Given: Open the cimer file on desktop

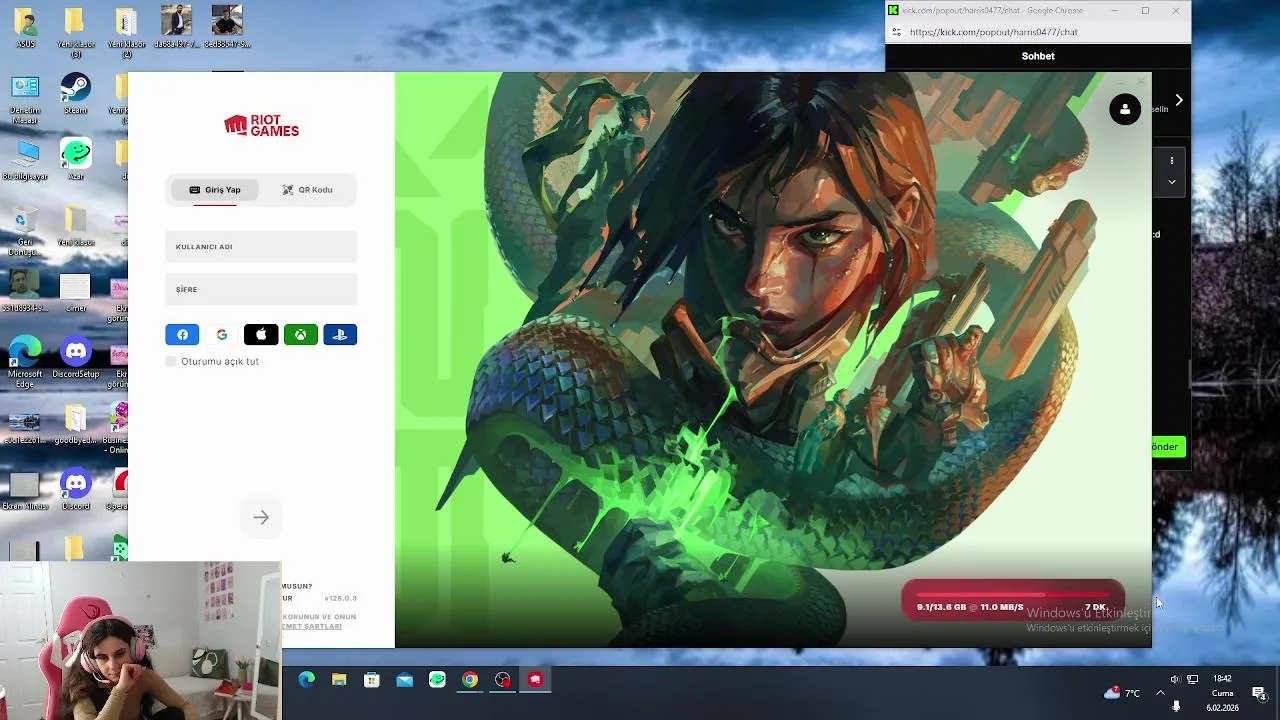Looking at the screenshot, I should click(x=75, y=292).
